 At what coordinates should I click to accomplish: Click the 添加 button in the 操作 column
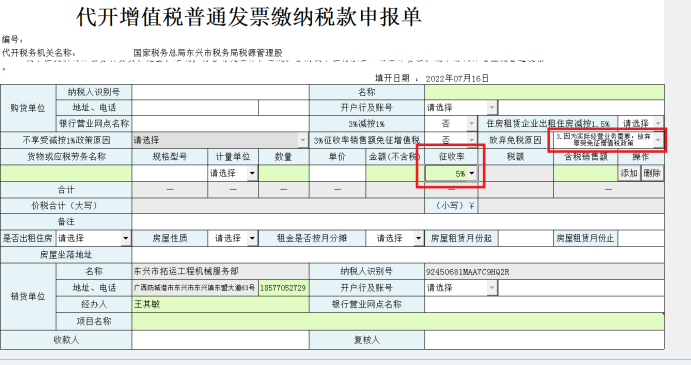tap(629, 173)
